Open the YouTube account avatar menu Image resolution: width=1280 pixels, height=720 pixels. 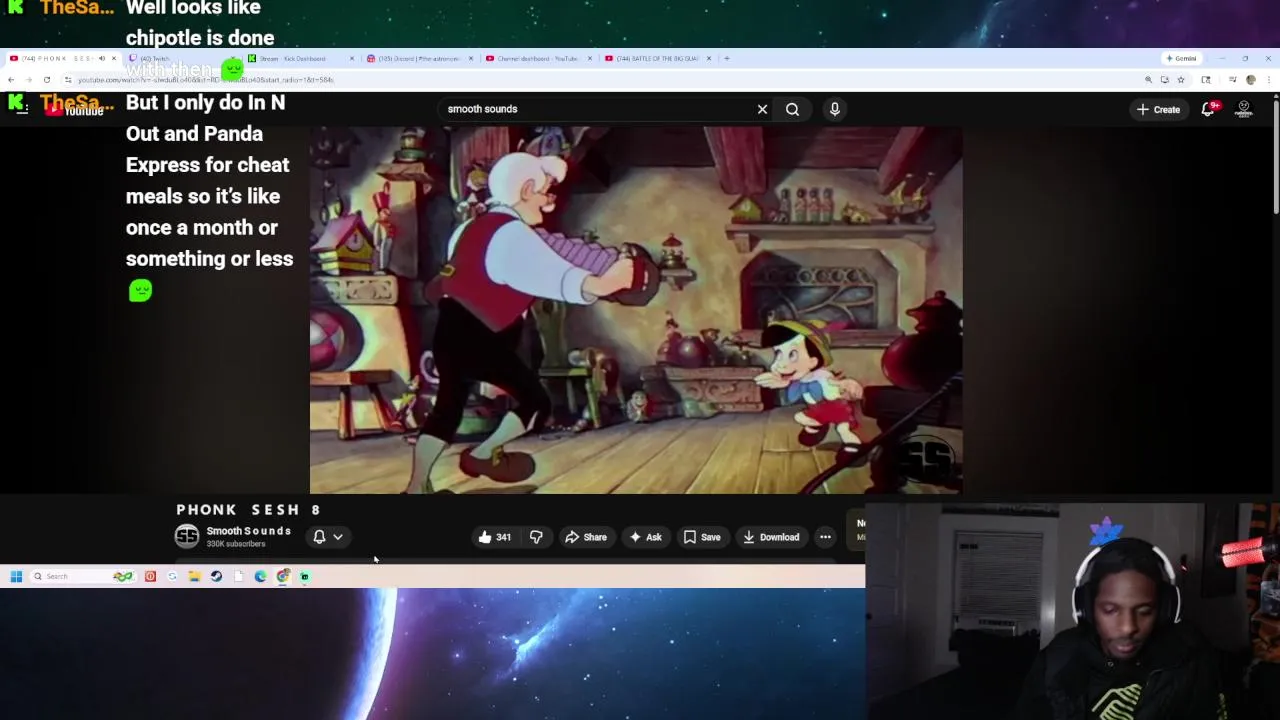coord(1243,109)
